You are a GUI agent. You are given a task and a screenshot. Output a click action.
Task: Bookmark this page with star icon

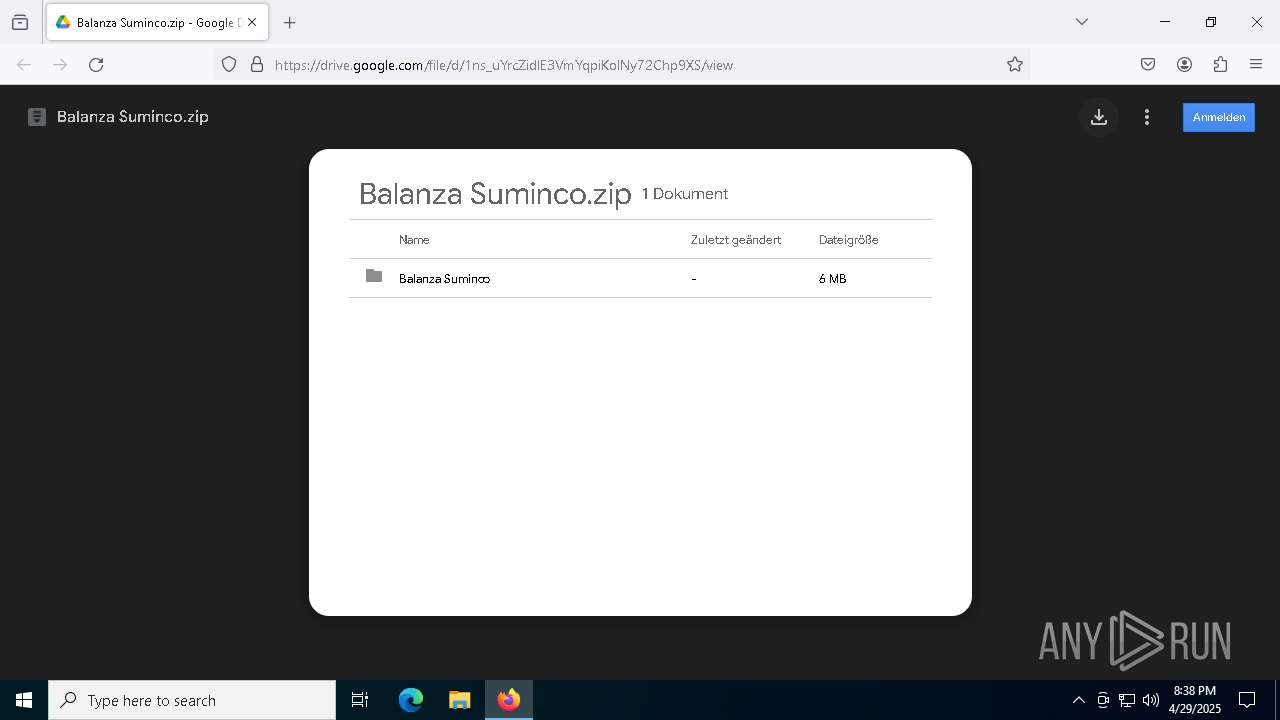click(x=1015, y=65)
